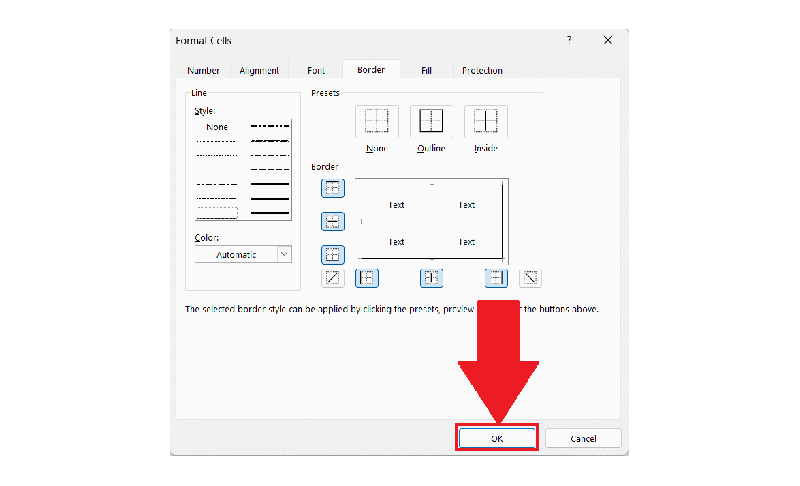The width and height of the screenshot is (800, 486).
Task: Toggle the top border button
Action: (x=333, y=188)
